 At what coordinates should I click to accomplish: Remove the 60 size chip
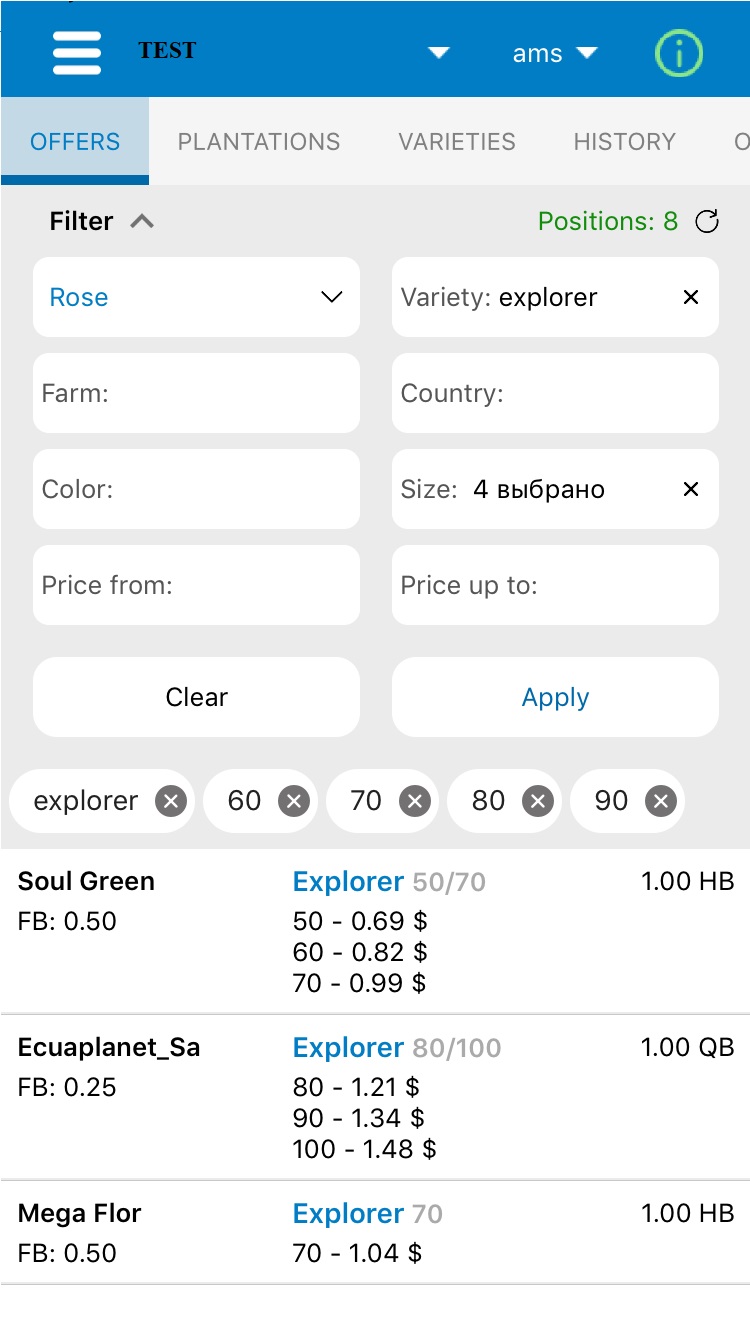pos(294,801)
